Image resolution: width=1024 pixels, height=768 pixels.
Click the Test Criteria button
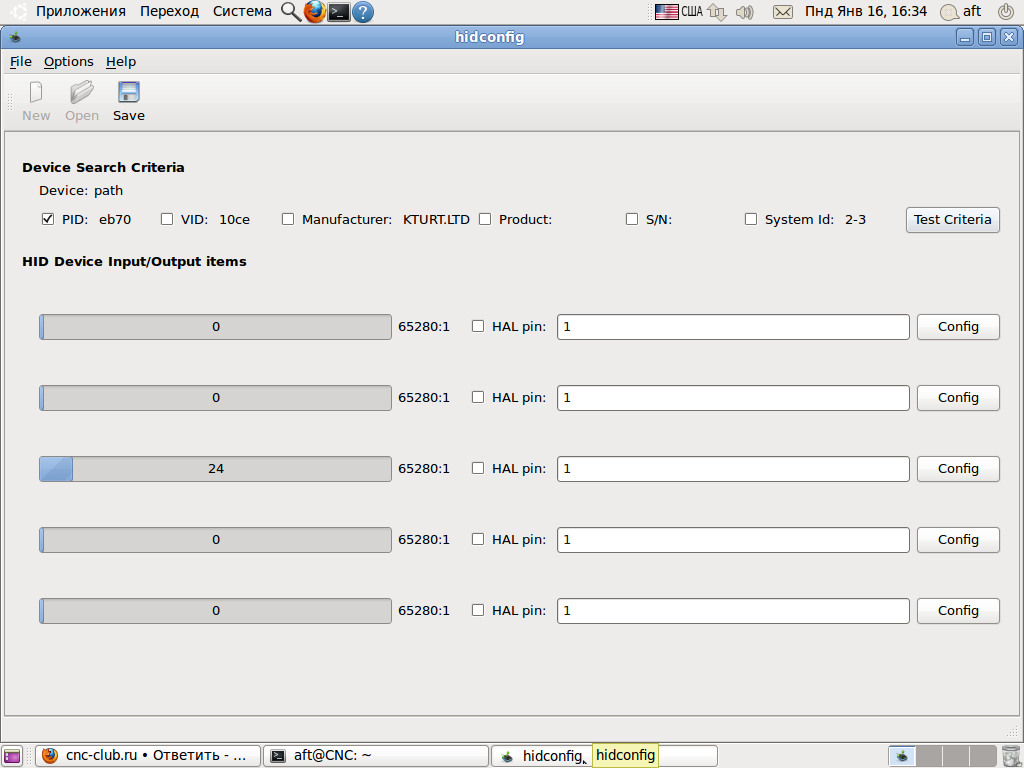[953, 219]
